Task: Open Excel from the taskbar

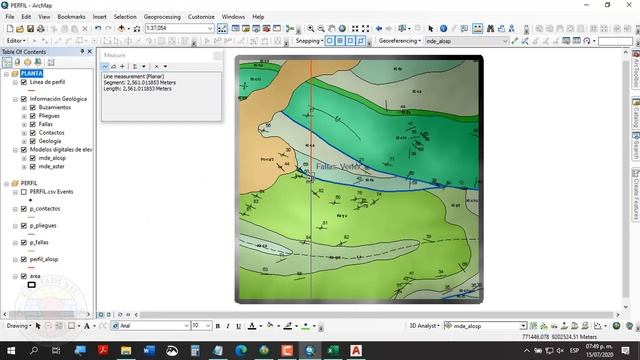Action: pyautogui.click(x=333, y=351)
